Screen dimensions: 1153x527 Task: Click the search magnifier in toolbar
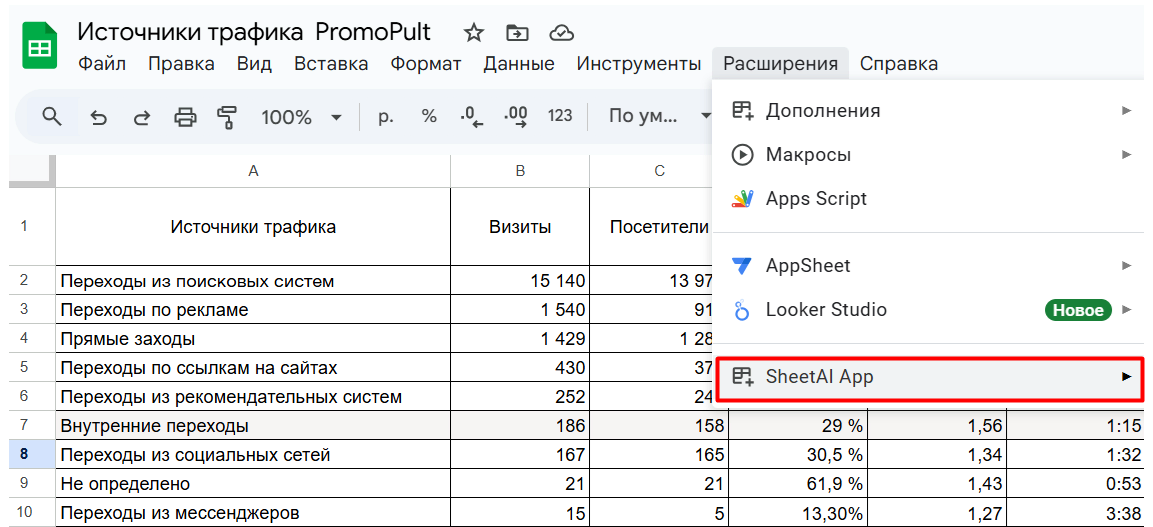point(52,117)
